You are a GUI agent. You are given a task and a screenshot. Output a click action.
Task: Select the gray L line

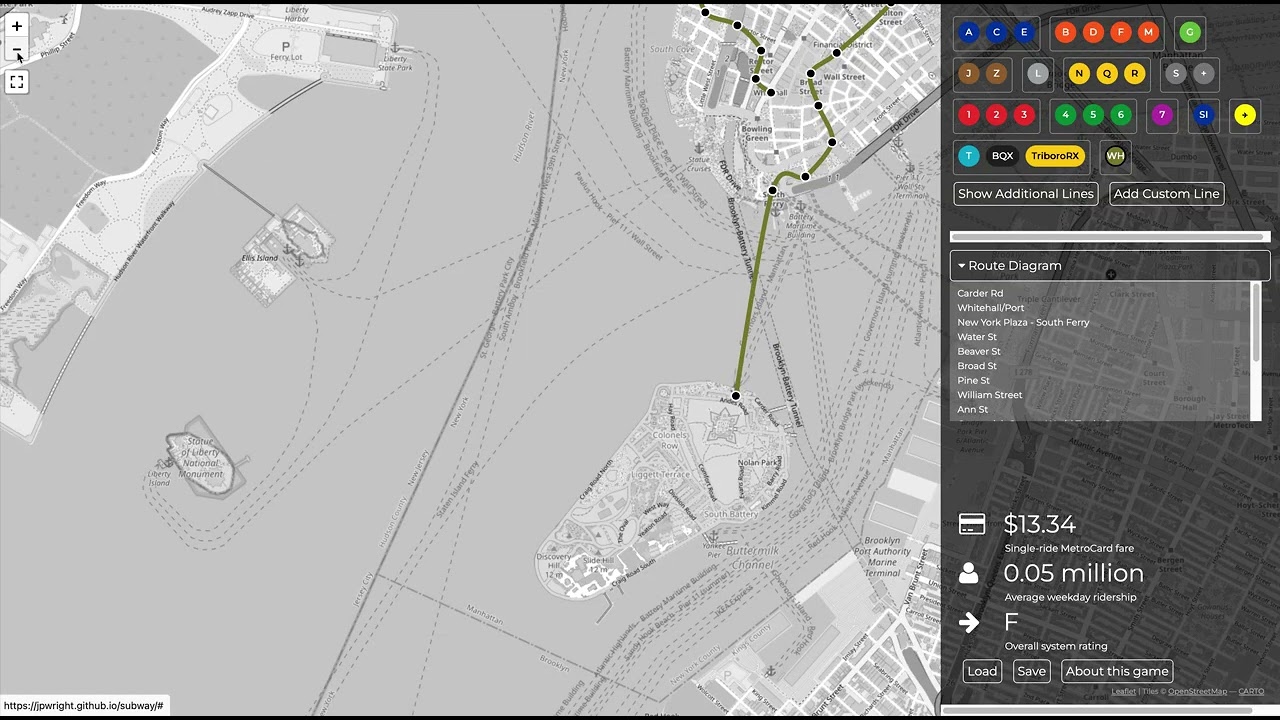[1038, 73]
